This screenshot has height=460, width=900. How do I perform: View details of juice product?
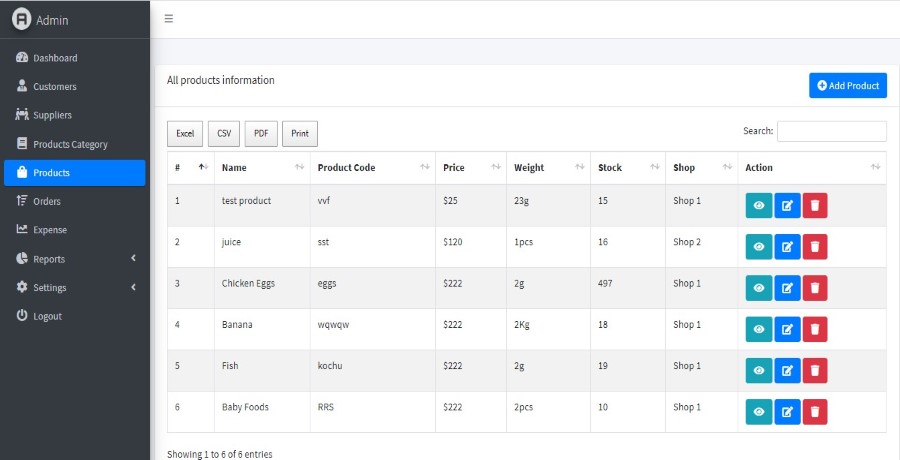click(759, 247)
